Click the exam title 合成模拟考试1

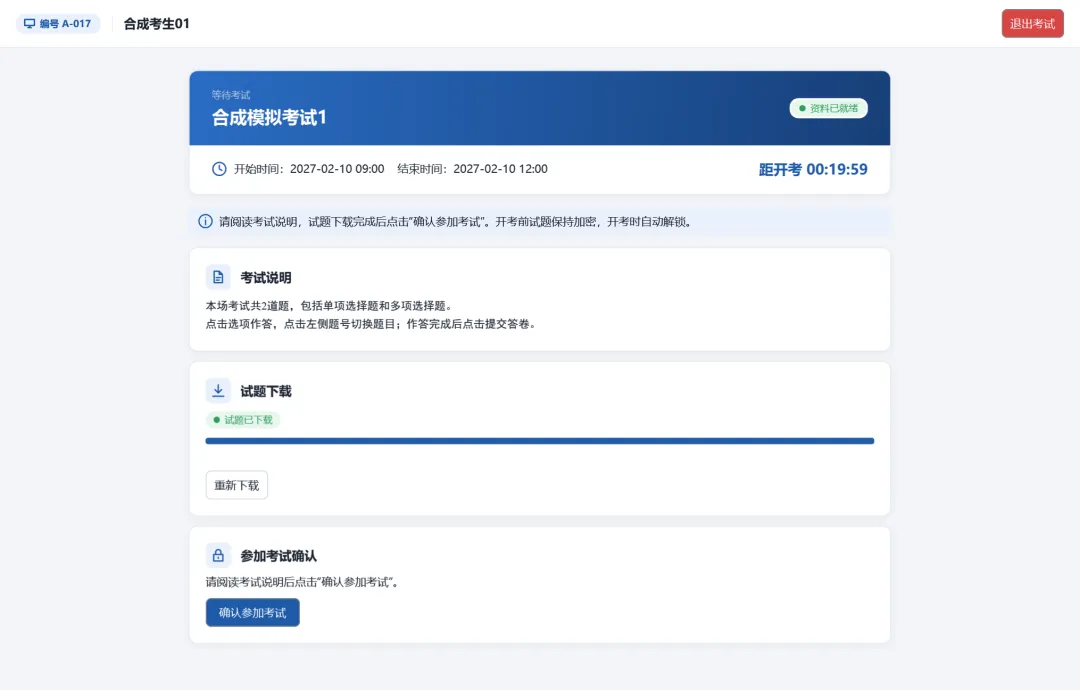pos(269,118)
